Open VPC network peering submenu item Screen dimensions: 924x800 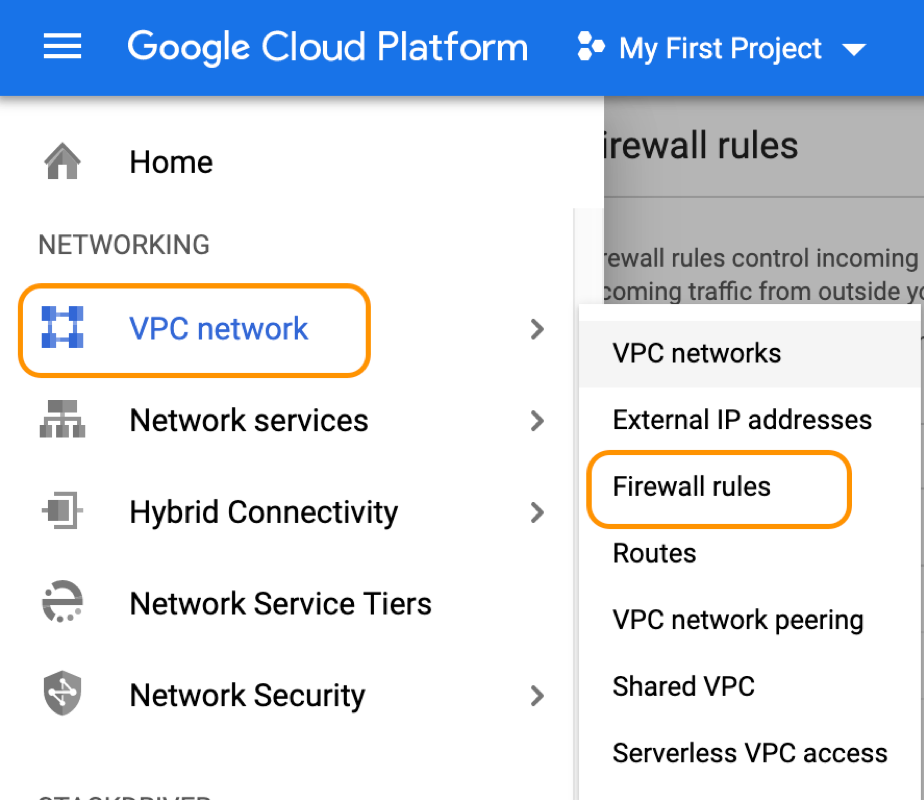coord(737,620)
